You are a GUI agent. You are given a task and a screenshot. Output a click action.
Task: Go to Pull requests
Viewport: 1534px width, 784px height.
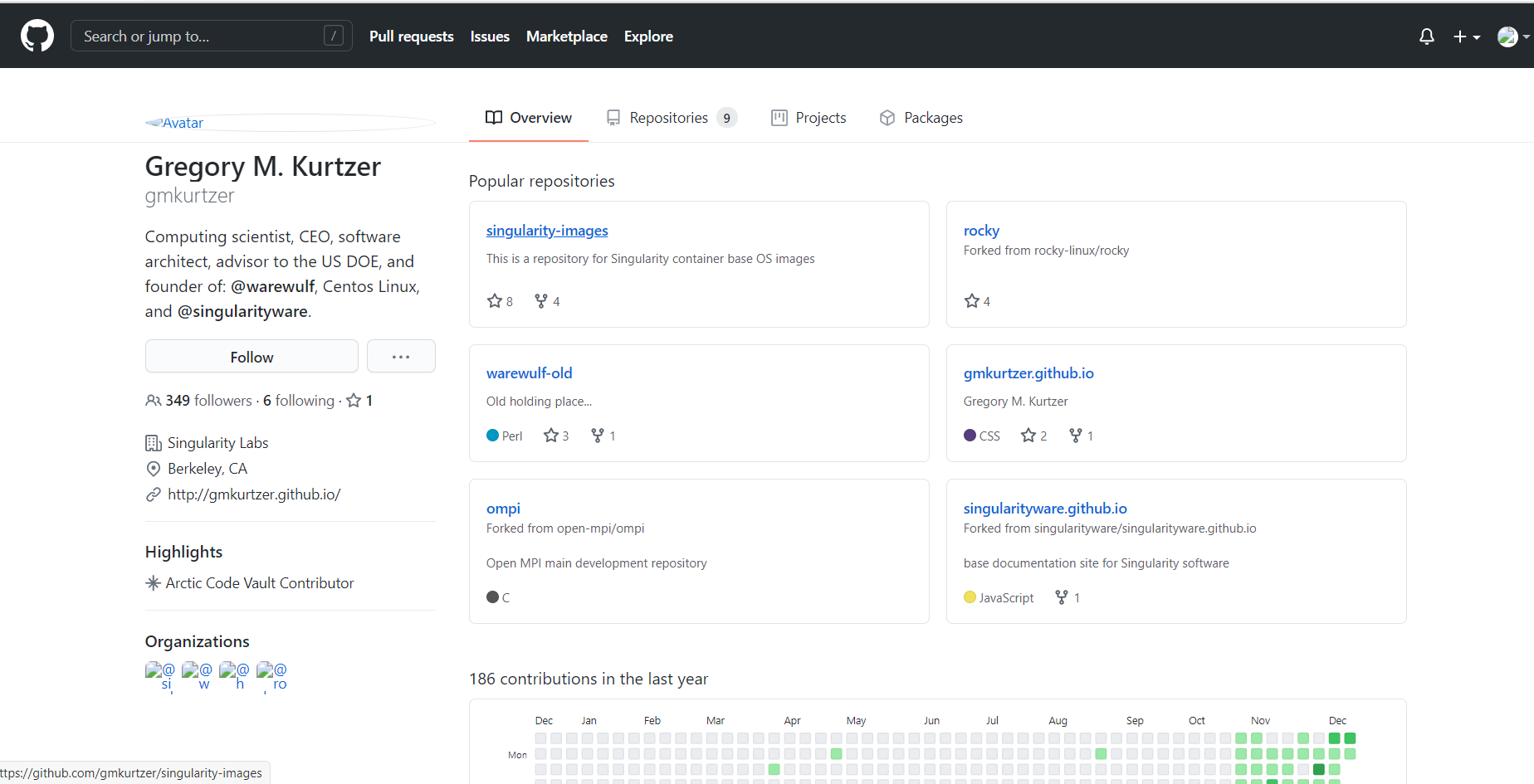[412, 37]
